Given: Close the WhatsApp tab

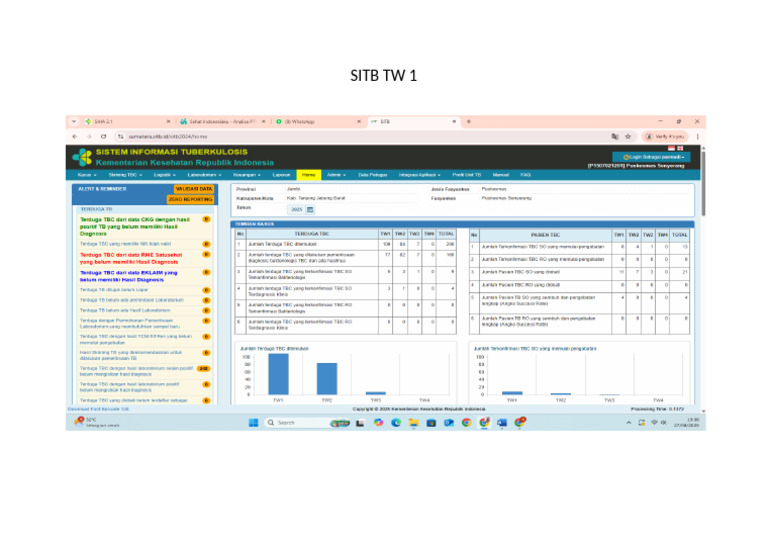Looking at the screenshot, I should coord(359,121).
